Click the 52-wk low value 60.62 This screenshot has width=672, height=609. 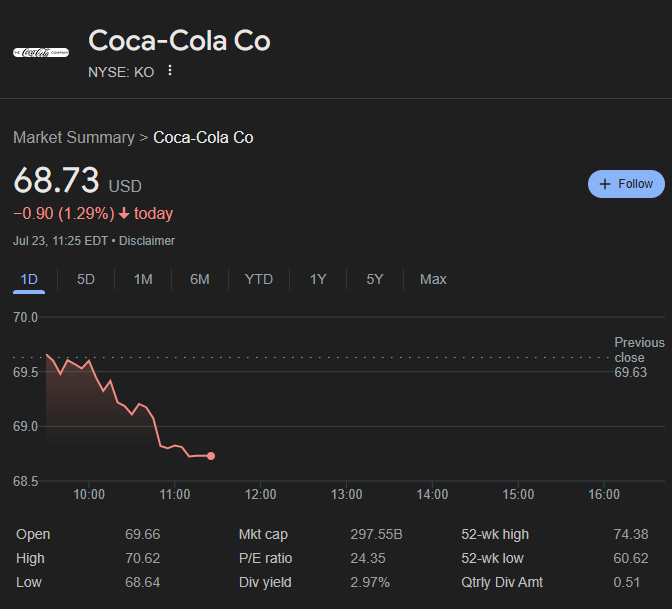tap(631, 558)
